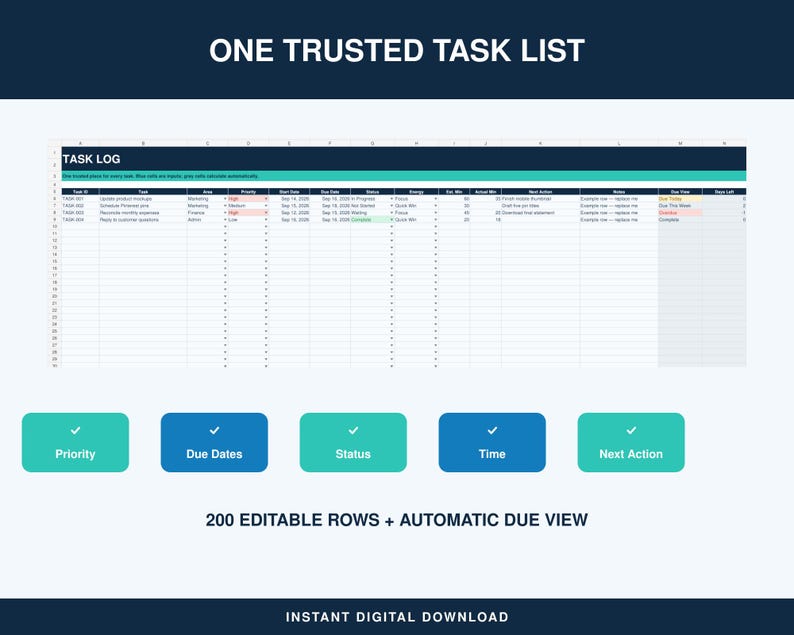Click the '200 EDITABLE ROWS + AUTOMATIC DUE VIEW' text
The width and height of the screenshot is (794, 635).
coord(397,520)
